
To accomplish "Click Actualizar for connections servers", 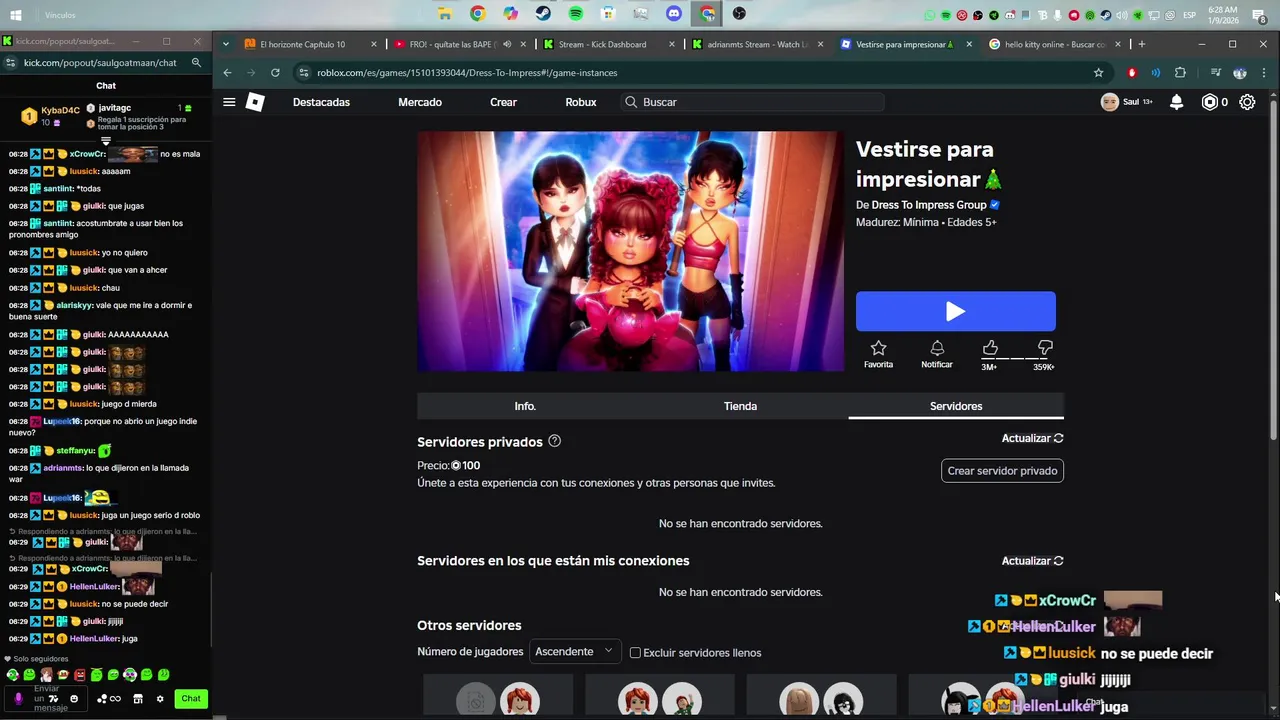I will point(1032,561).
